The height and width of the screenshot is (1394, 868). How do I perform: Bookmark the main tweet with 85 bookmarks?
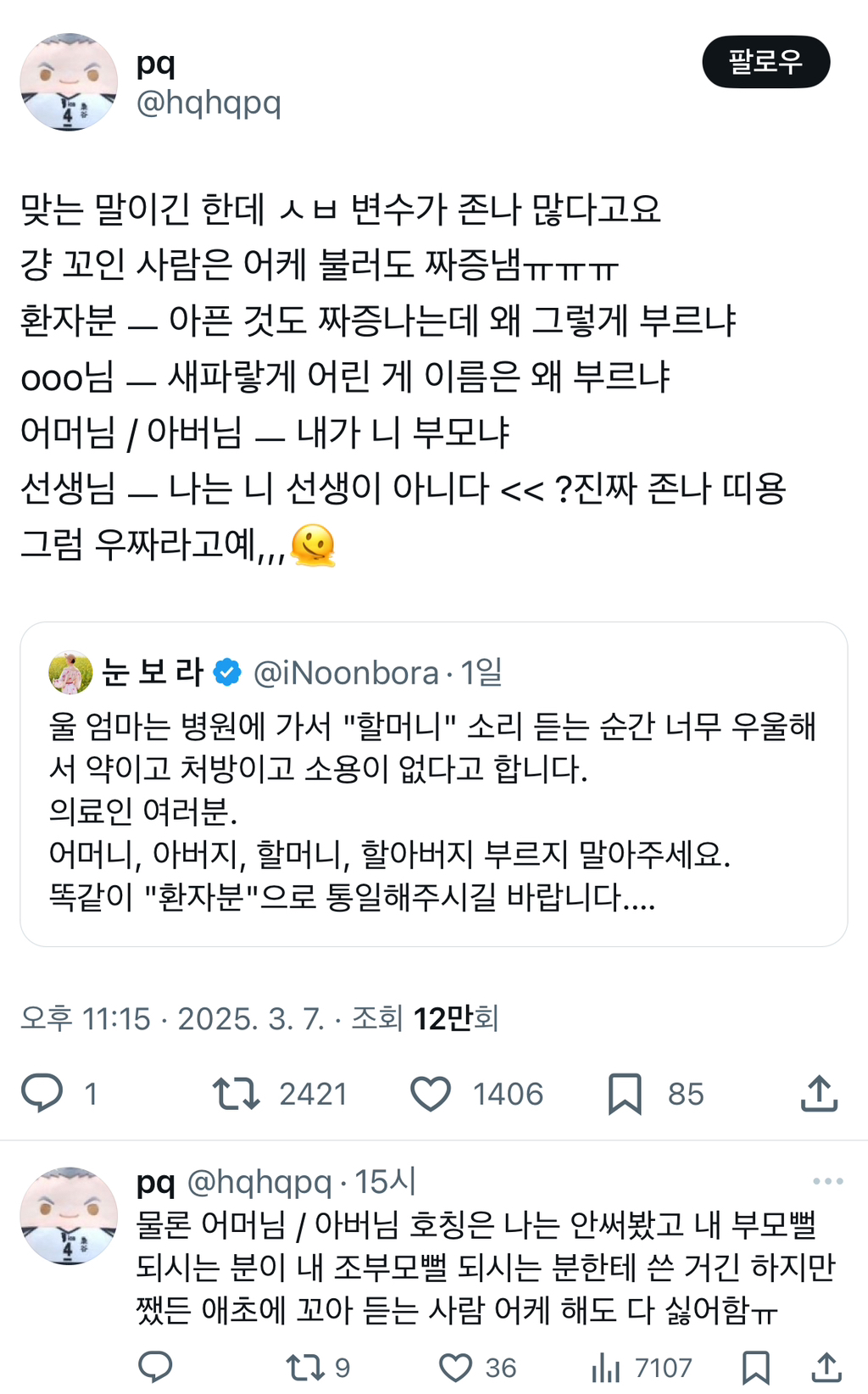625,1093
